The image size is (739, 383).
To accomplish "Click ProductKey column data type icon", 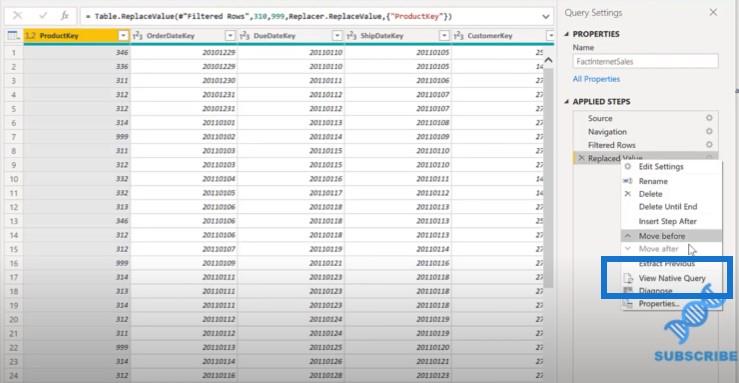I will click(x=31, y=36).
